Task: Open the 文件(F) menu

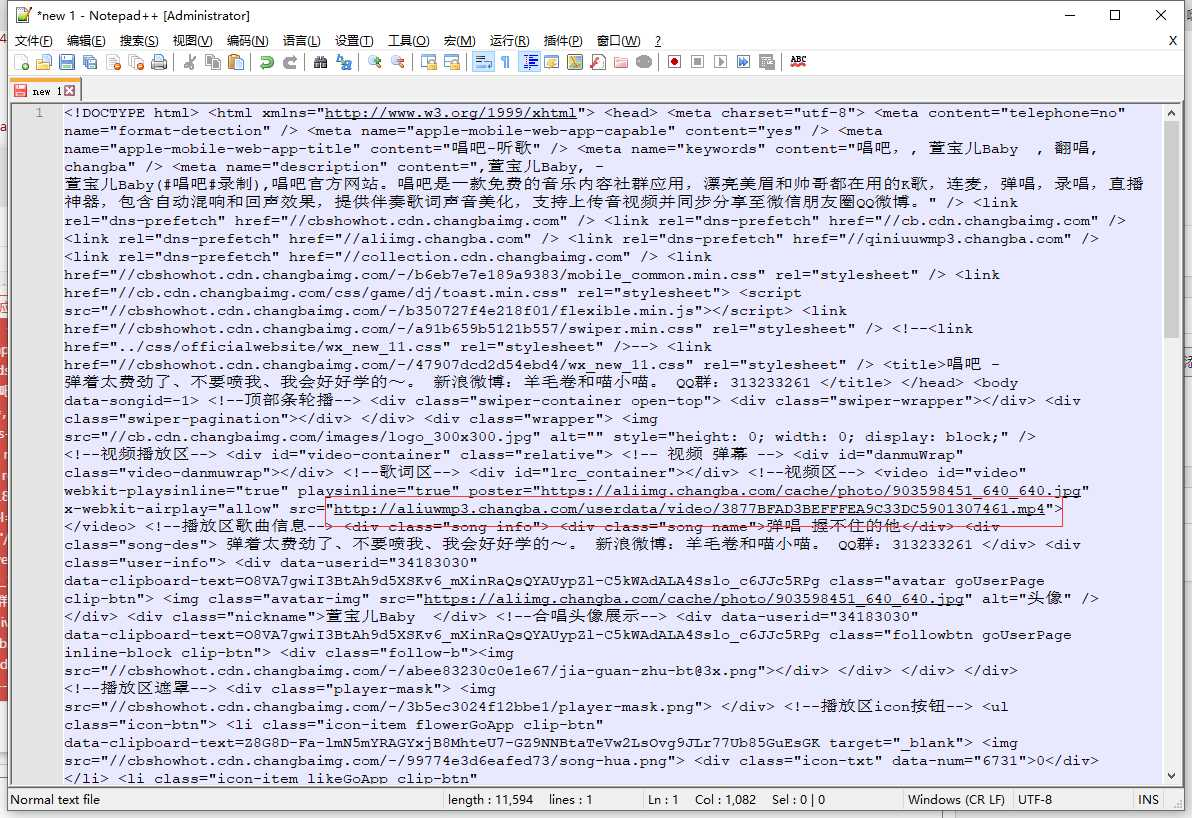Action: pos(33,40)
